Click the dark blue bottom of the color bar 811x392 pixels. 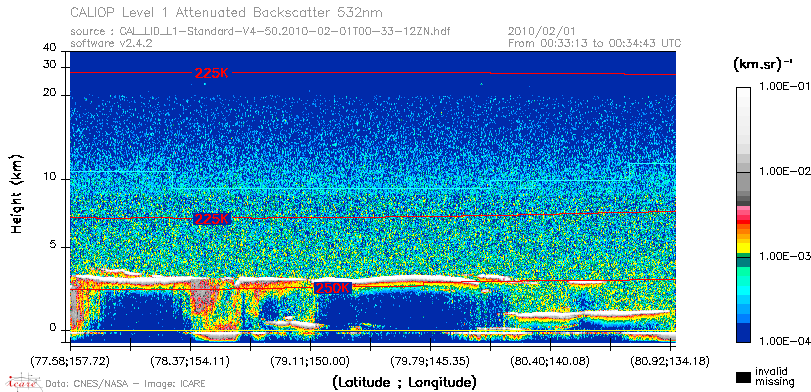(743, 334)
